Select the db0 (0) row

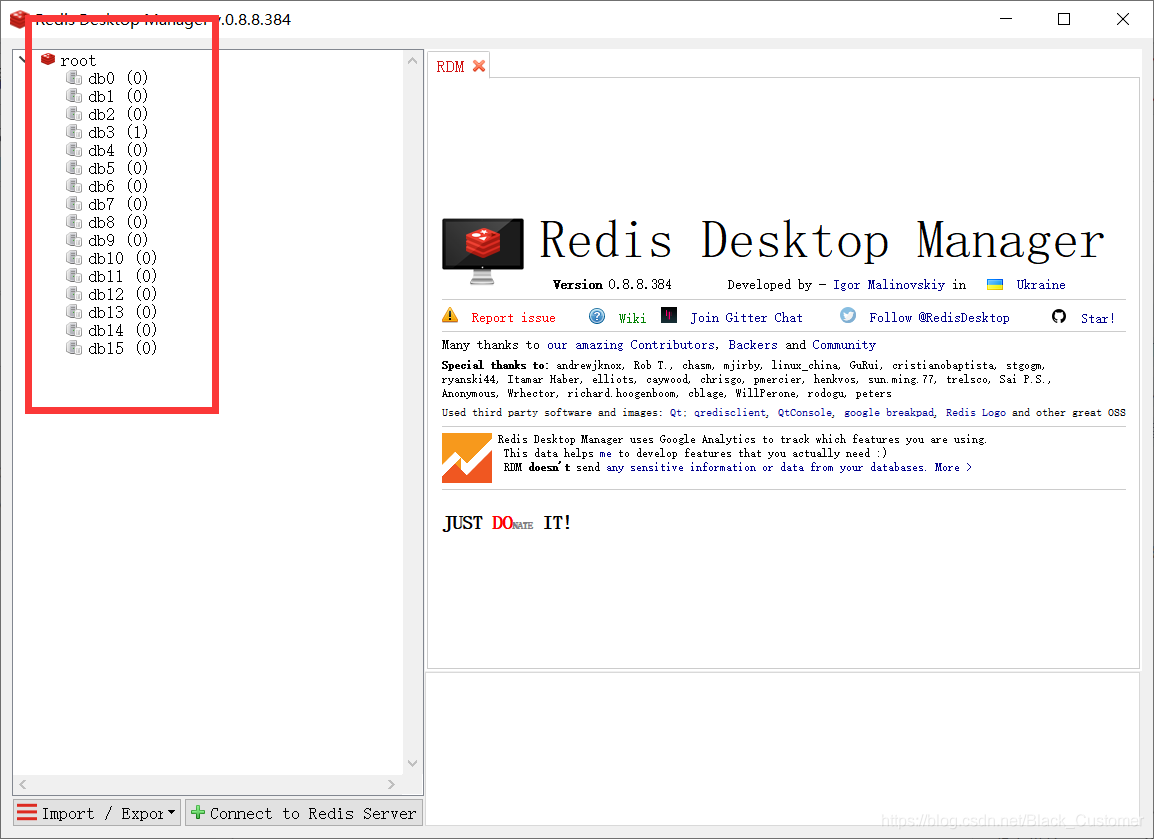(118, 78)
